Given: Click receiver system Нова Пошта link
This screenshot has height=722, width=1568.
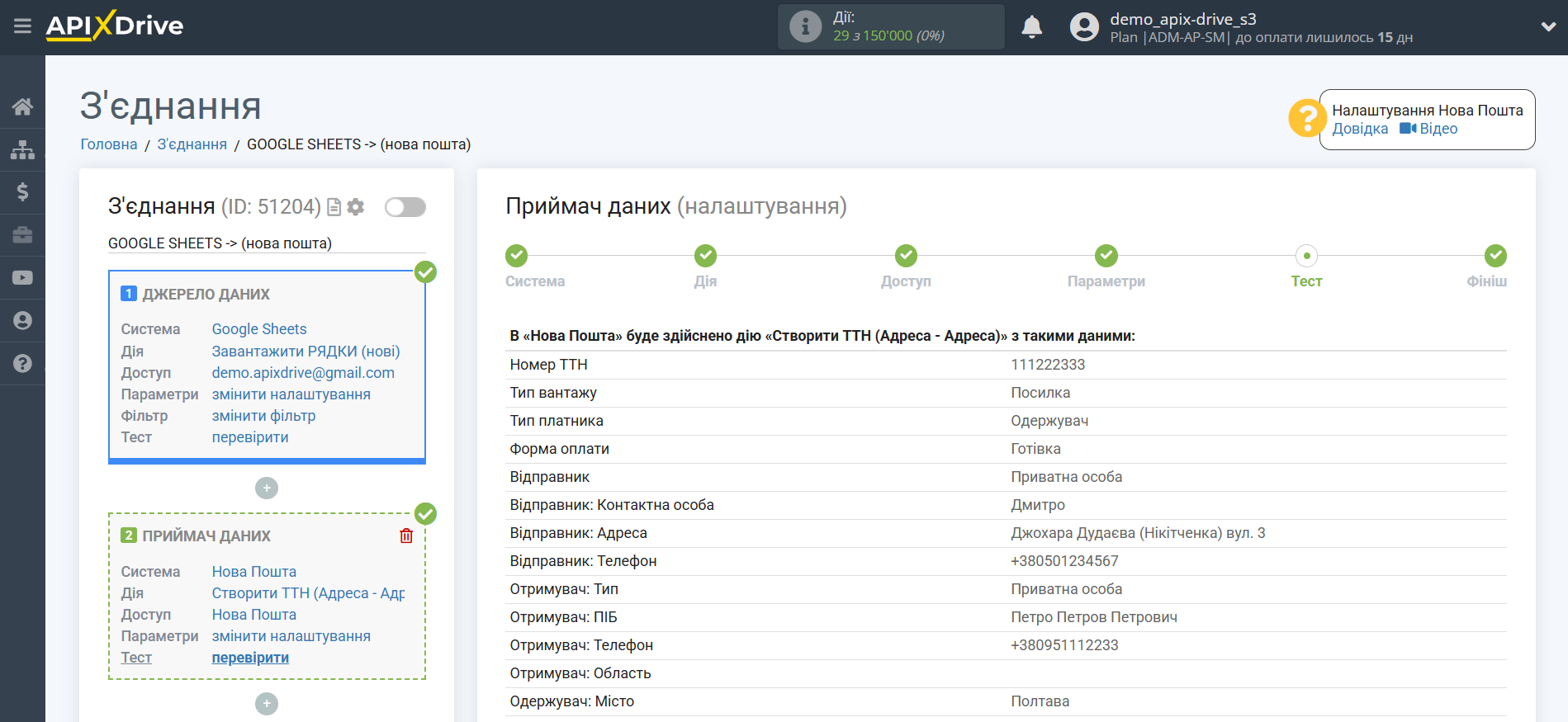Looking at the screenshot, I should click(x=253, y=572).
